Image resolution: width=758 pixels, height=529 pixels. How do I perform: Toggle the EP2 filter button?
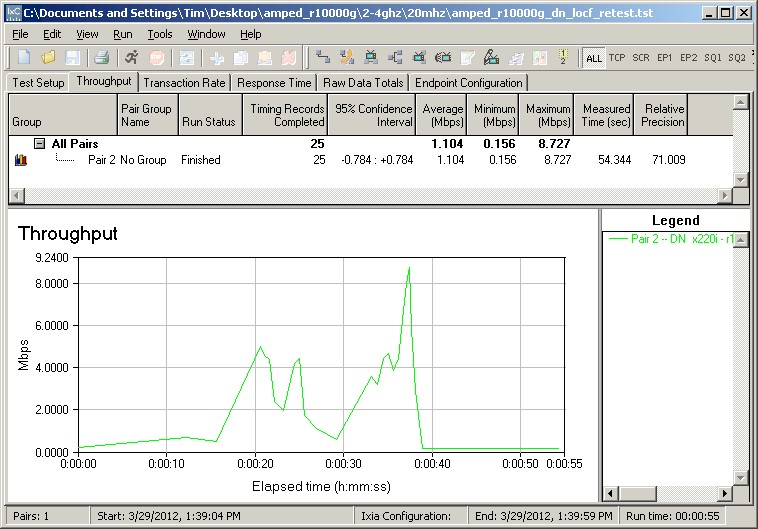point(689,58)
